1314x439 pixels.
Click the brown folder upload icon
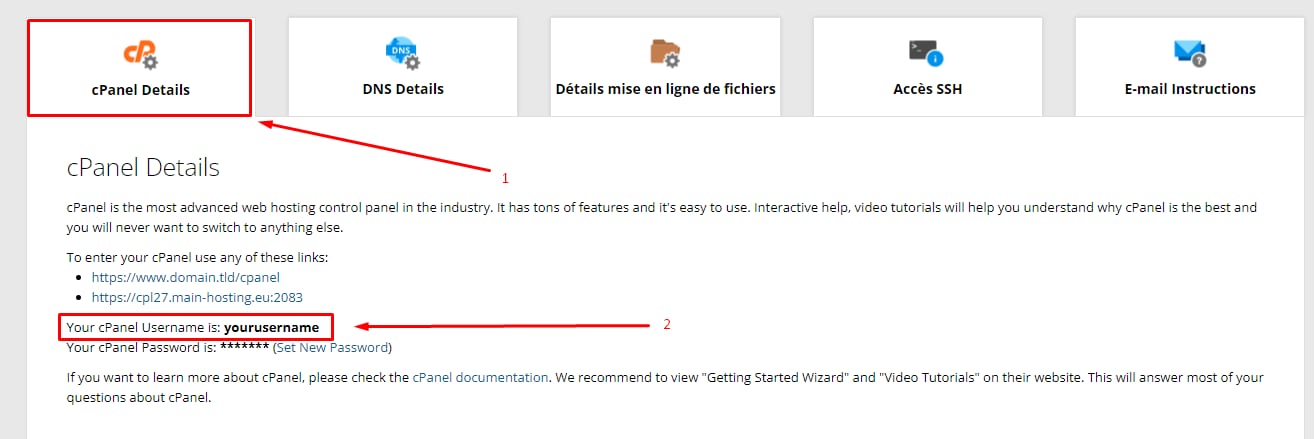[665, 53]
